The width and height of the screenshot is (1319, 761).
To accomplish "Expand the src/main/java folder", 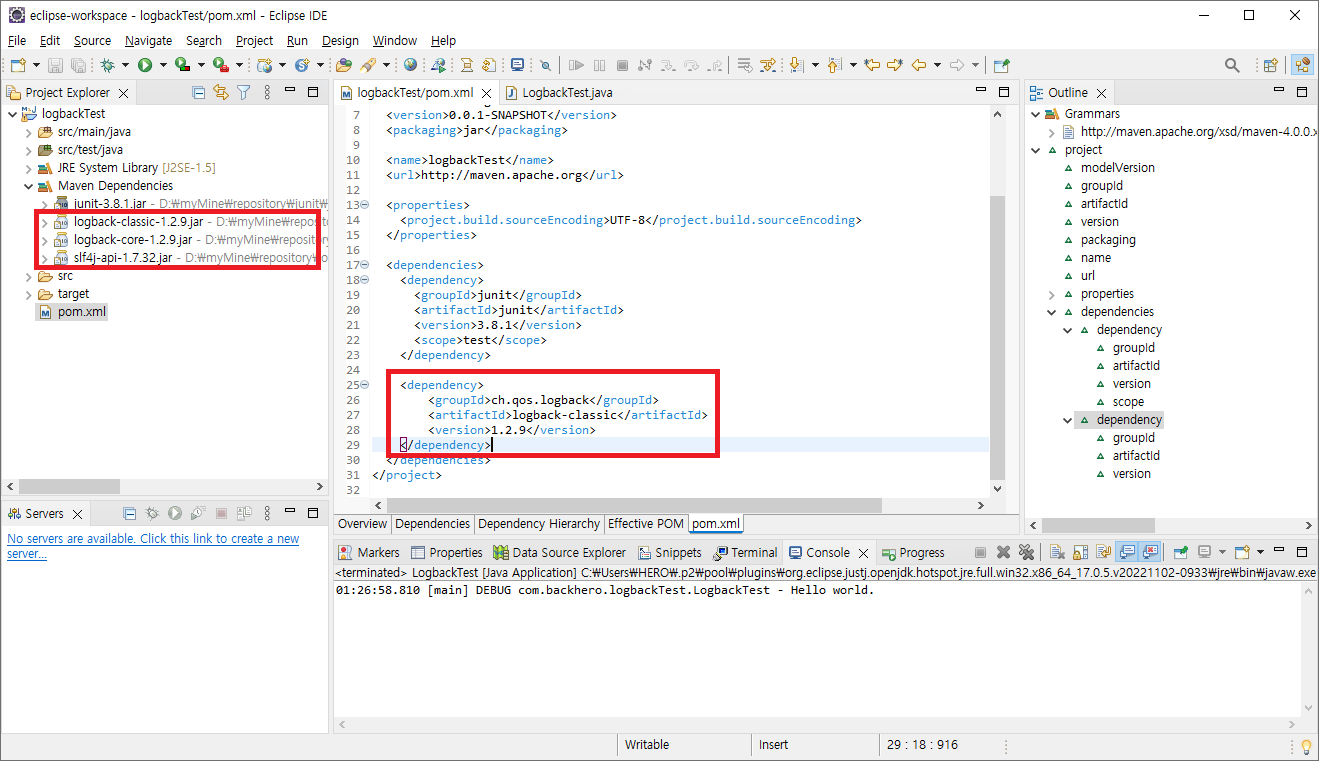I will [x=28, y=132].
